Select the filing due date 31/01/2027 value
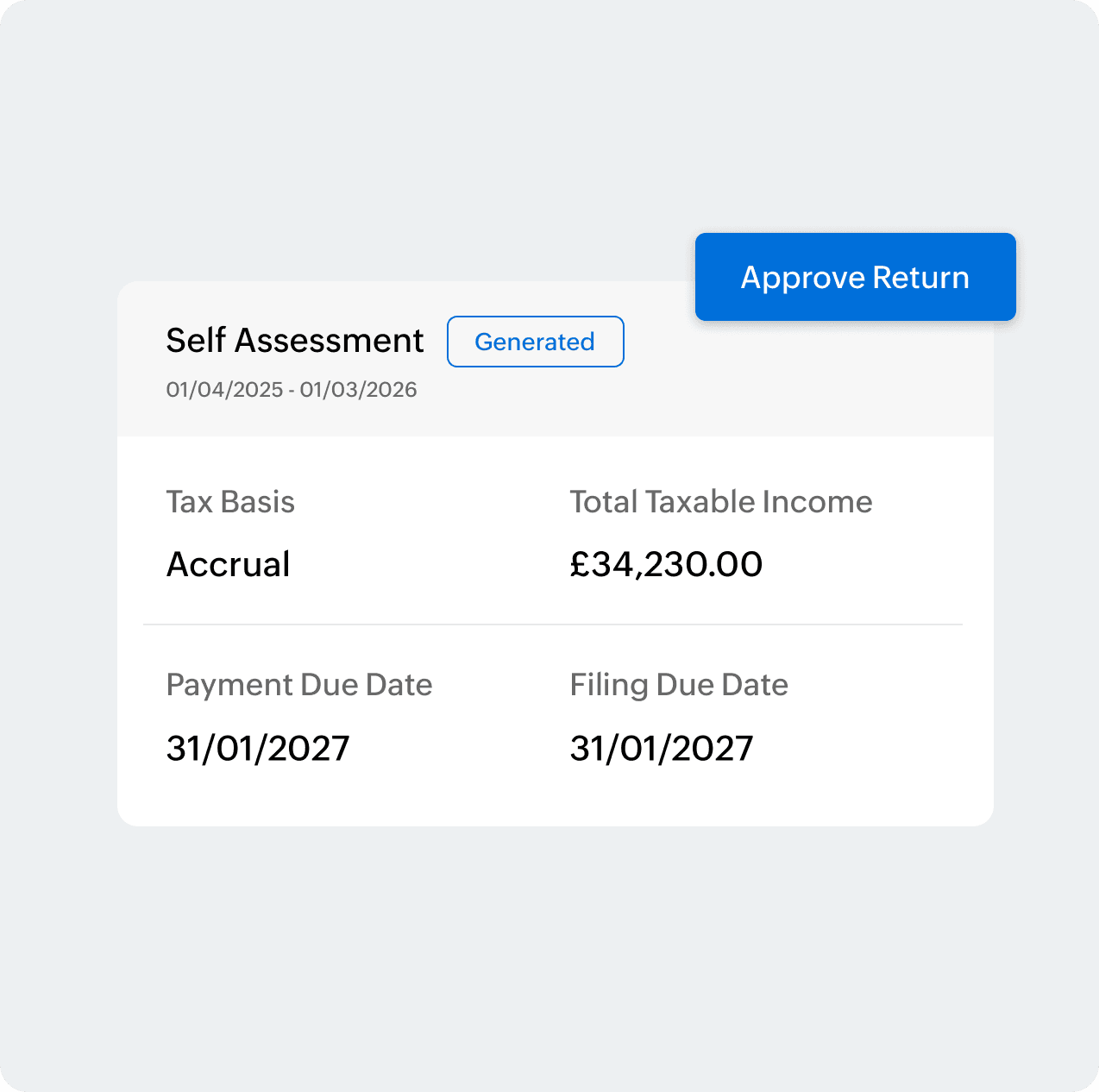Viewport: 1099px width, 1092px height. [662, 749]
